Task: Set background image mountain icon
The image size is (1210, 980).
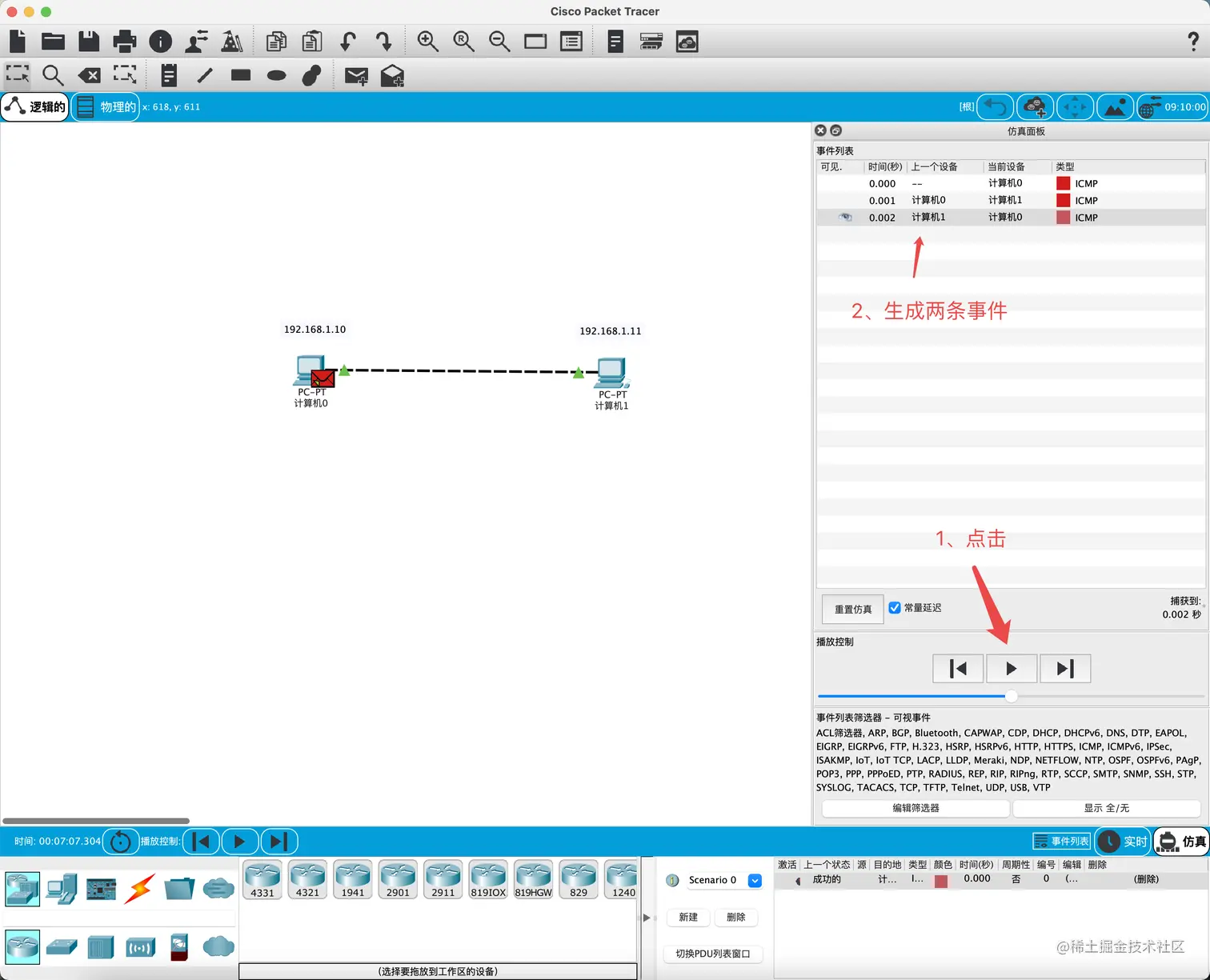Action: (1115, 106)
